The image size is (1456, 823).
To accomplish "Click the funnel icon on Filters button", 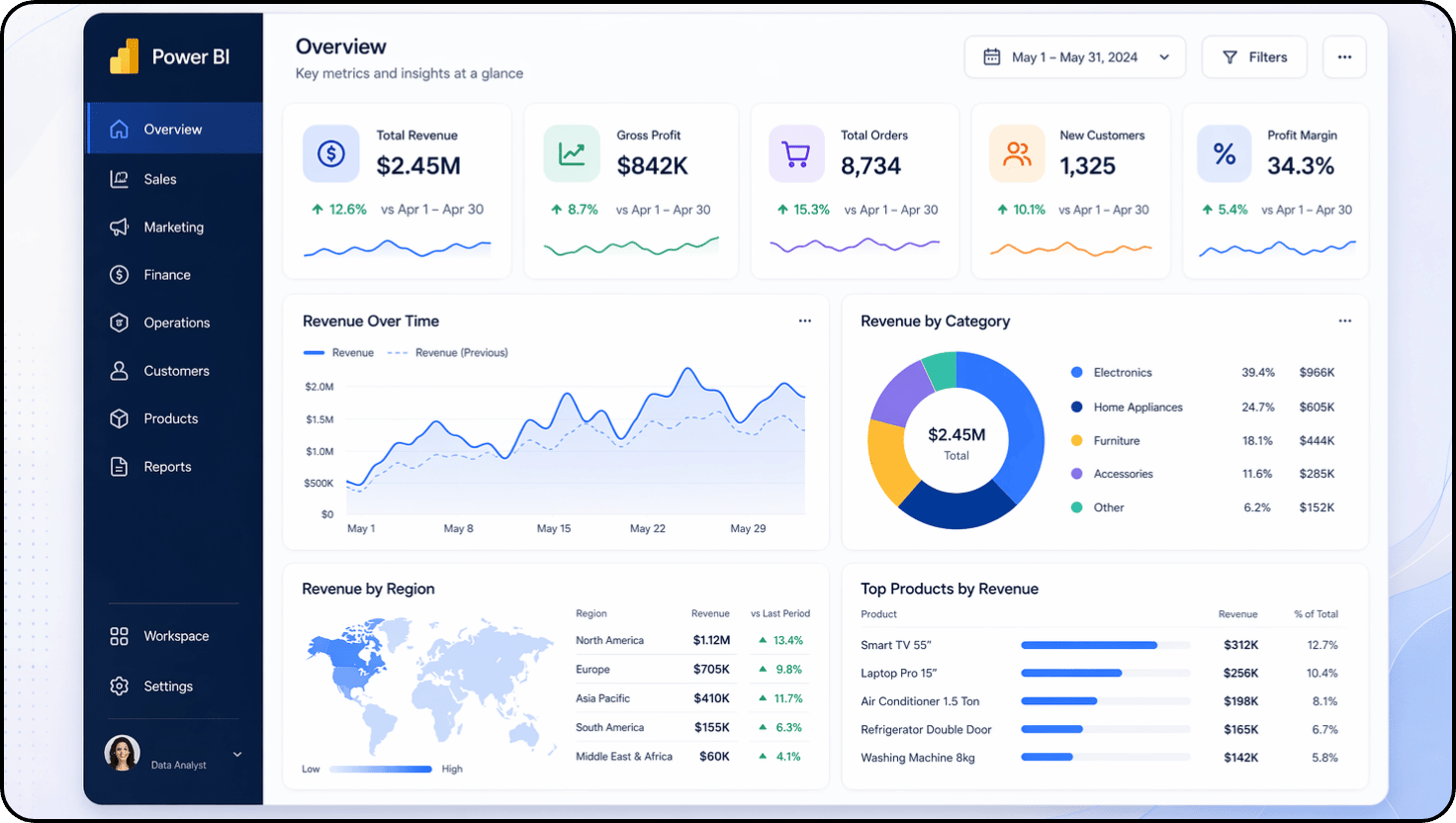I will tap(1229, 57).
